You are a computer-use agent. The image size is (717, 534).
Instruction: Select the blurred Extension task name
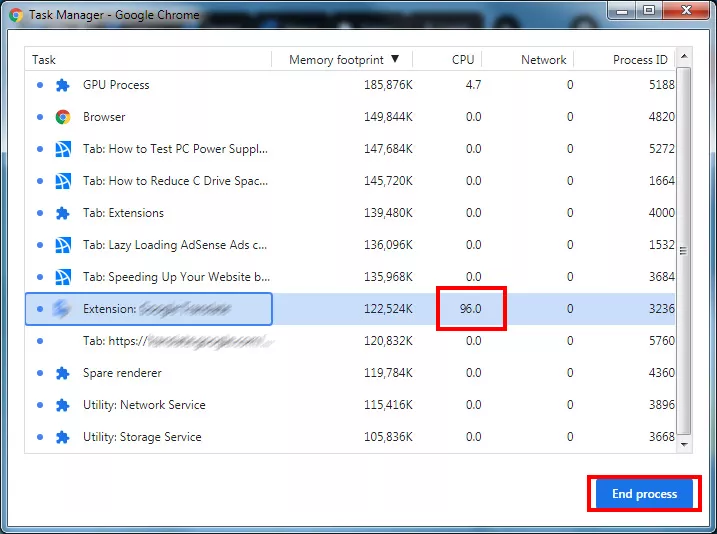(x=157, y=309)
